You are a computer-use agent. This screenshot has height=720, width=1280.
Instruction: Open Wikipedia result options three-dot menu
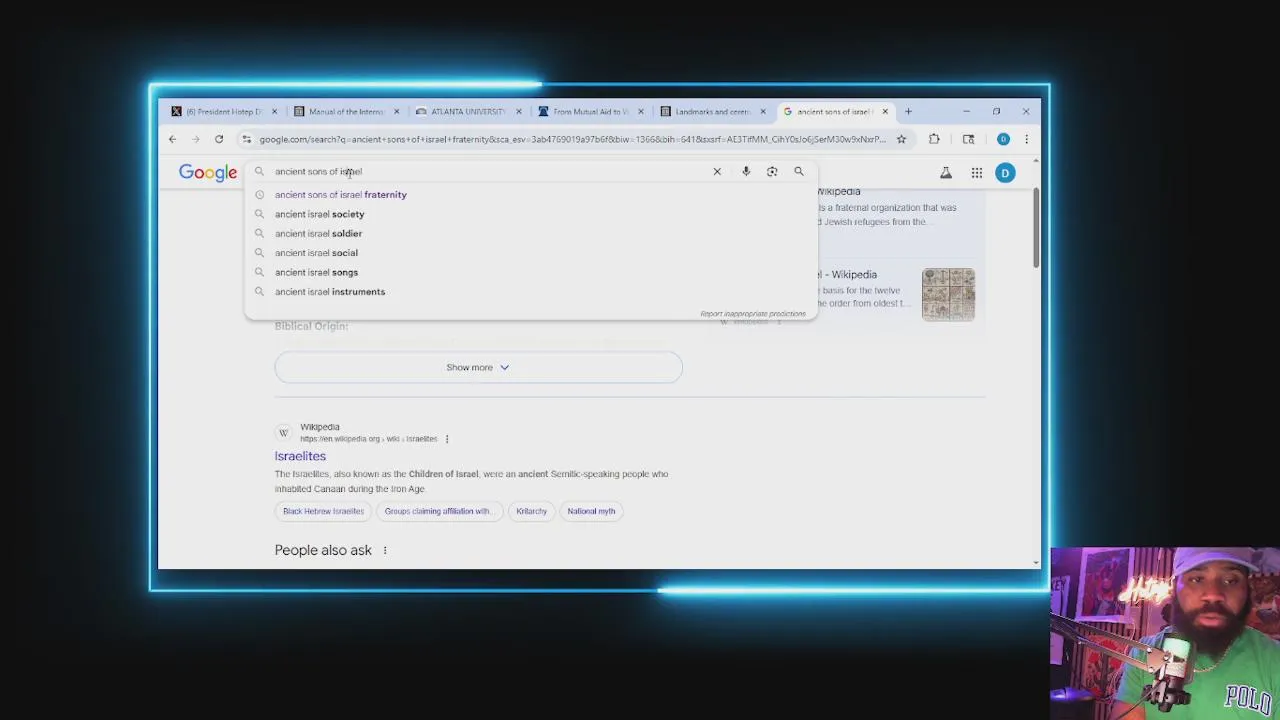[447, 439]
